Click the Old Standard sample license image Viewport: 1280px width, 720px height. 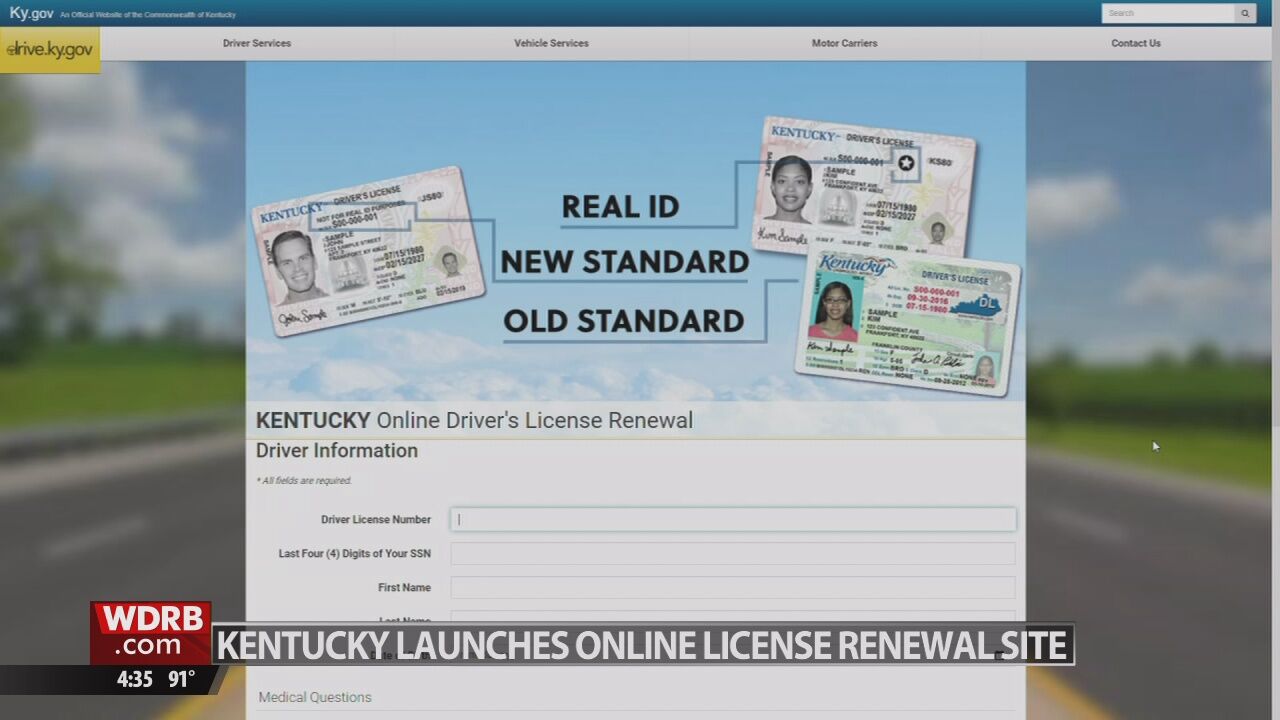(908, 322)
